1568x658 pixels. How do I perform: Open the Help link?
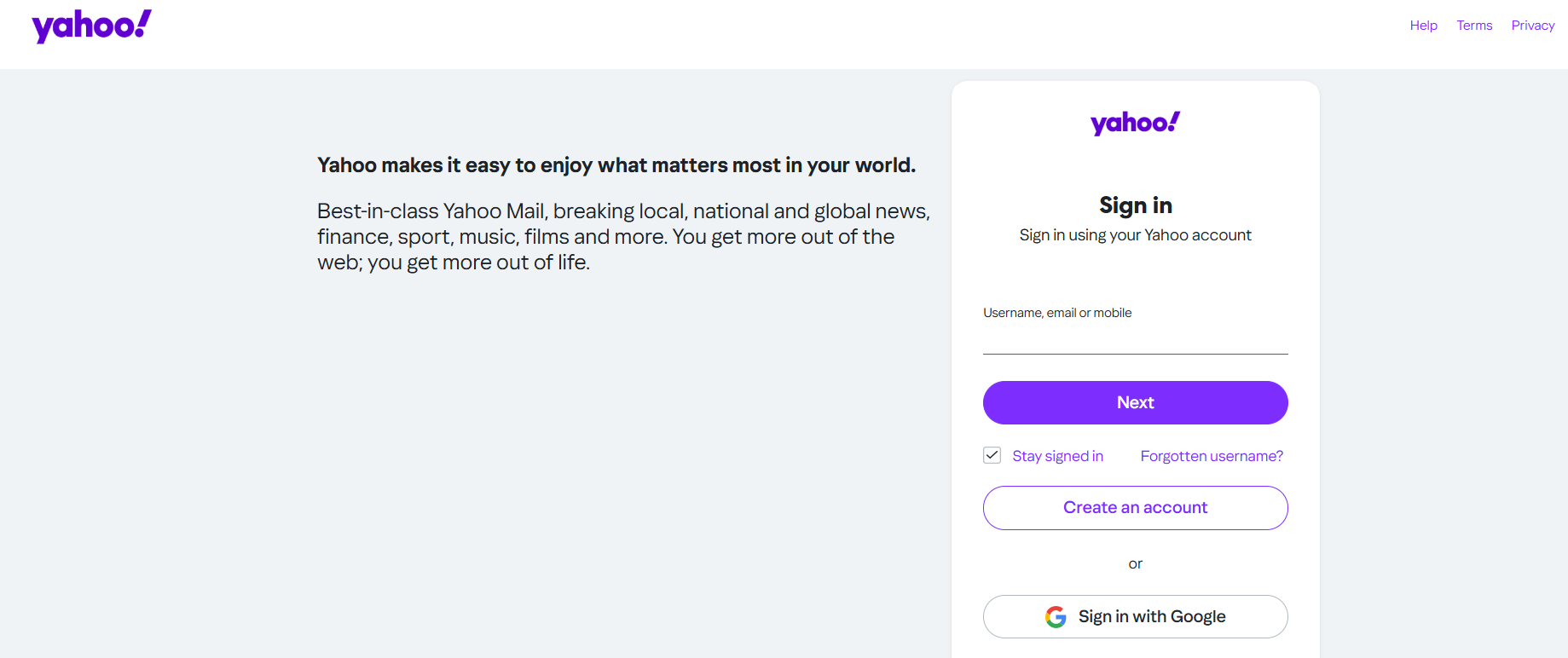pyautogui.click(x=1423, y=25)
